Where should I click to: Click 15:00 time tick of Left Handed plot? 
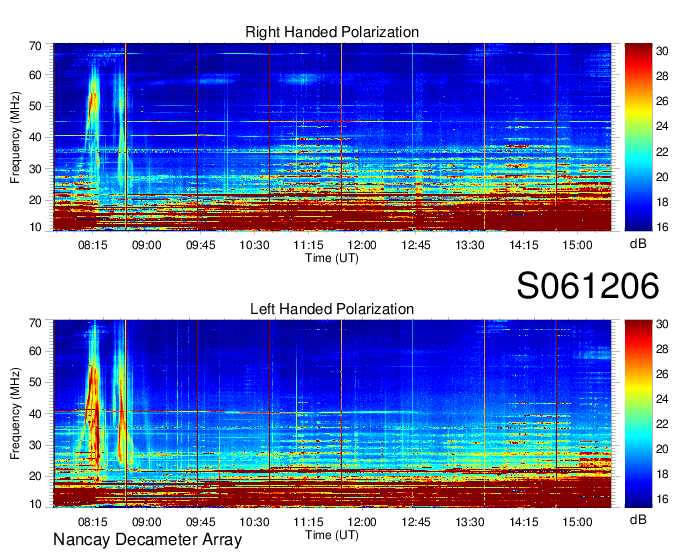577,521
